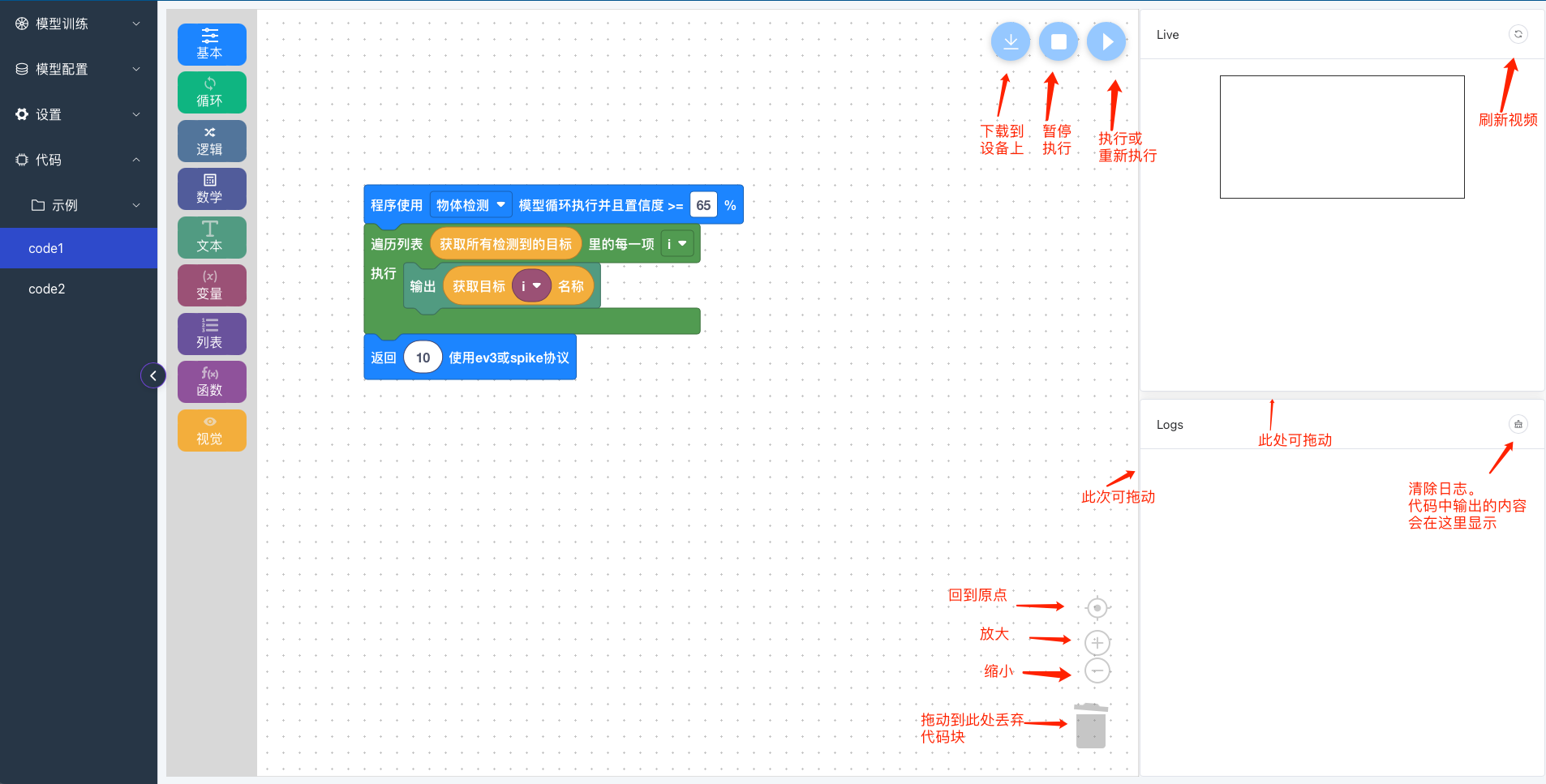
Task: Click the confidence value 65 field
Action: pyautogui.click(x=703, y=205)
